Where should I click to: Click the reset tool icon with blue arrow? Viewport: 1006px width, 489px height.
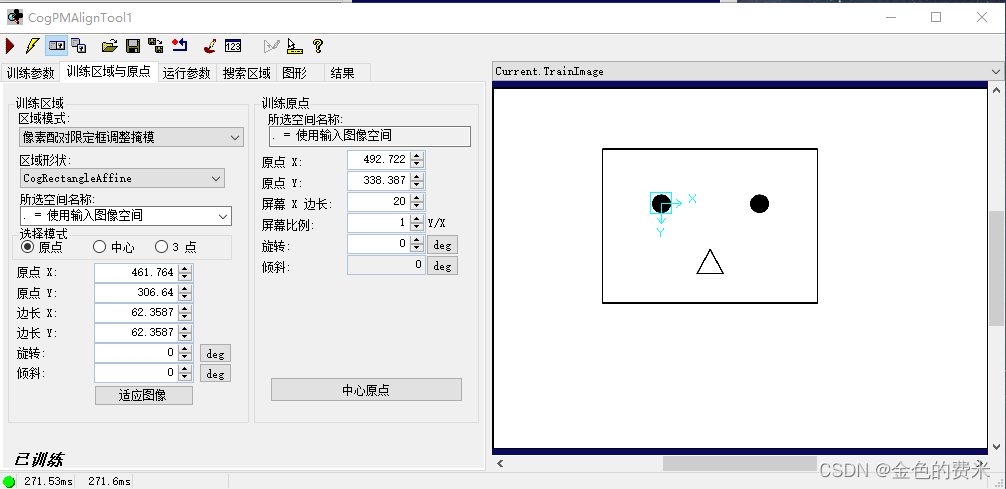tap(180, 46)
